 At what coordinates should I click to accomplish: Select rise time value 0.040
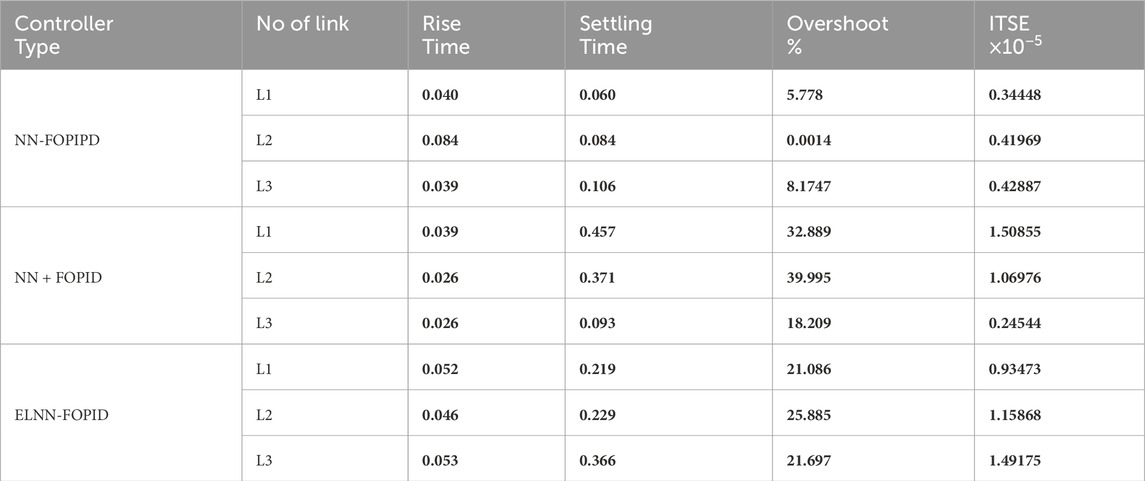pos(440,94)
